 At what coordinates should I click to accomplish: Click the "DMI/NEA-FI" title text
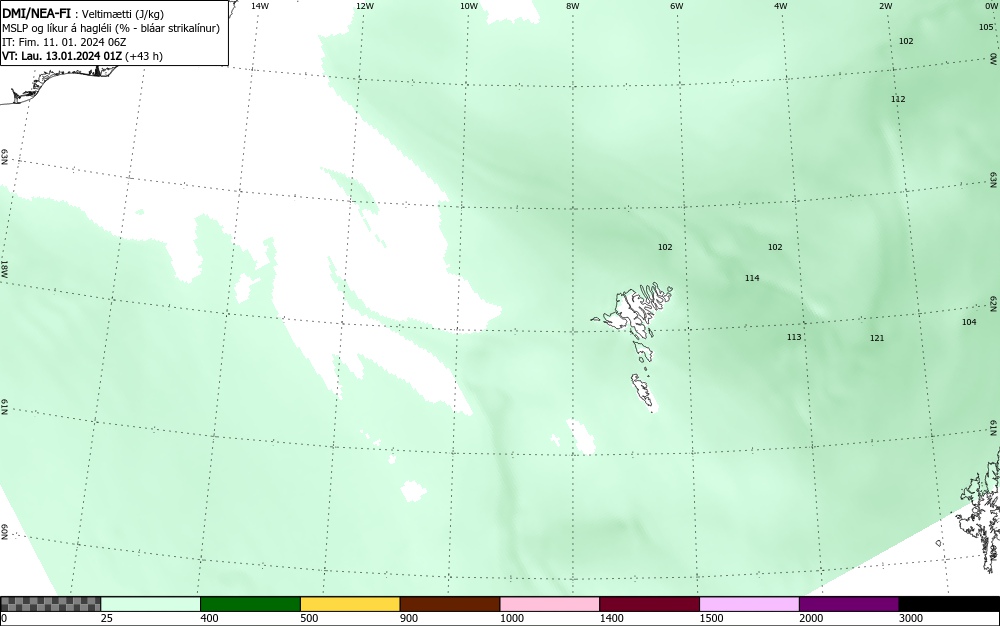pyautogui.click(x=36, y=13)
